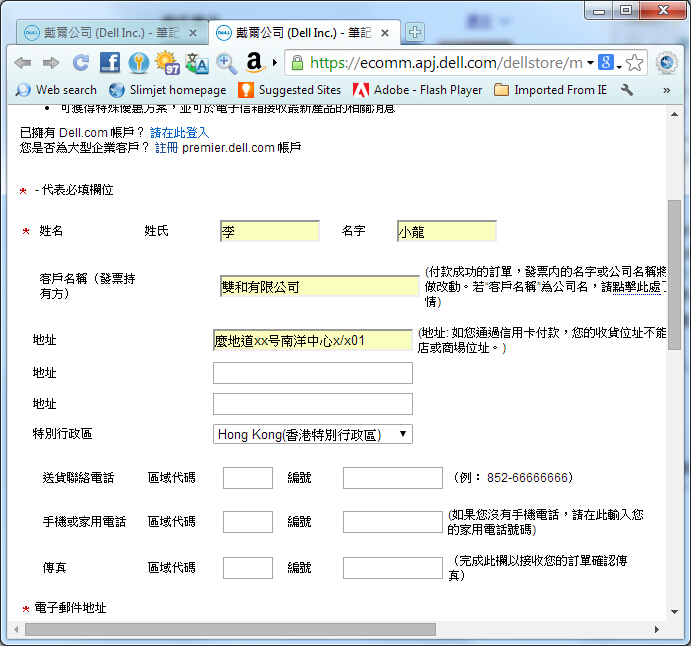Click 手機或家用電話 區域代碼 field
Image resolution: width=691 pixels, height=646 pixels.
248,522
